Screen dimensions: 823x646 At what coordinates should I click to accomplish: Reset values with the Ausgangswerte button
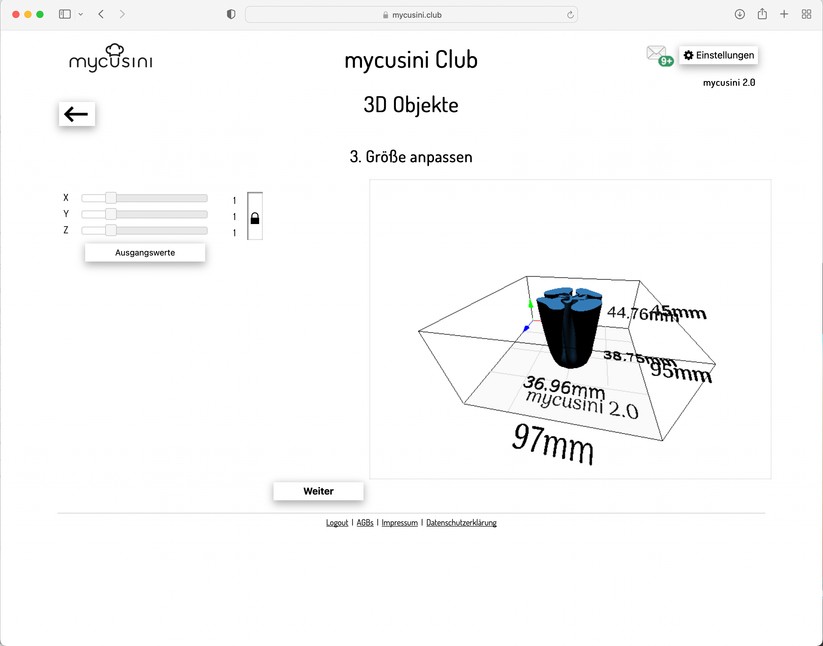(144, 252)
